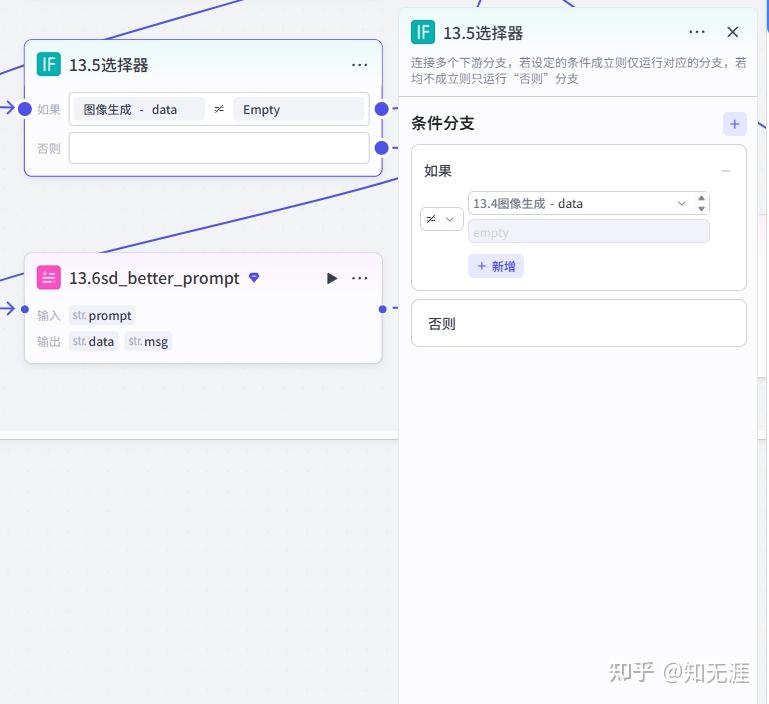The width and height of the screenshot is (769, 704).
Task: Close the 13.5选择器 settings panel
Action: (733, 32)
